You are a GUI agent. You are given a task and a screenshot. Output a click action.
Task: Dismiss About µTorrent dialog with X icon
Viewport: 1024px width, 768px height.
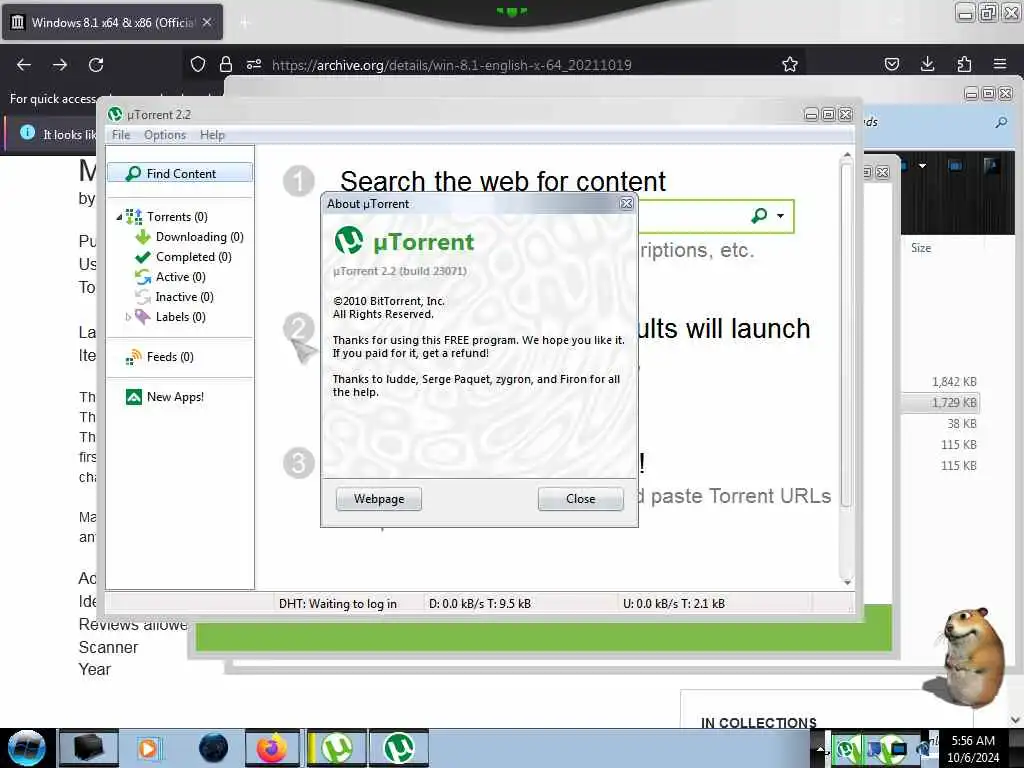(626, 204)
